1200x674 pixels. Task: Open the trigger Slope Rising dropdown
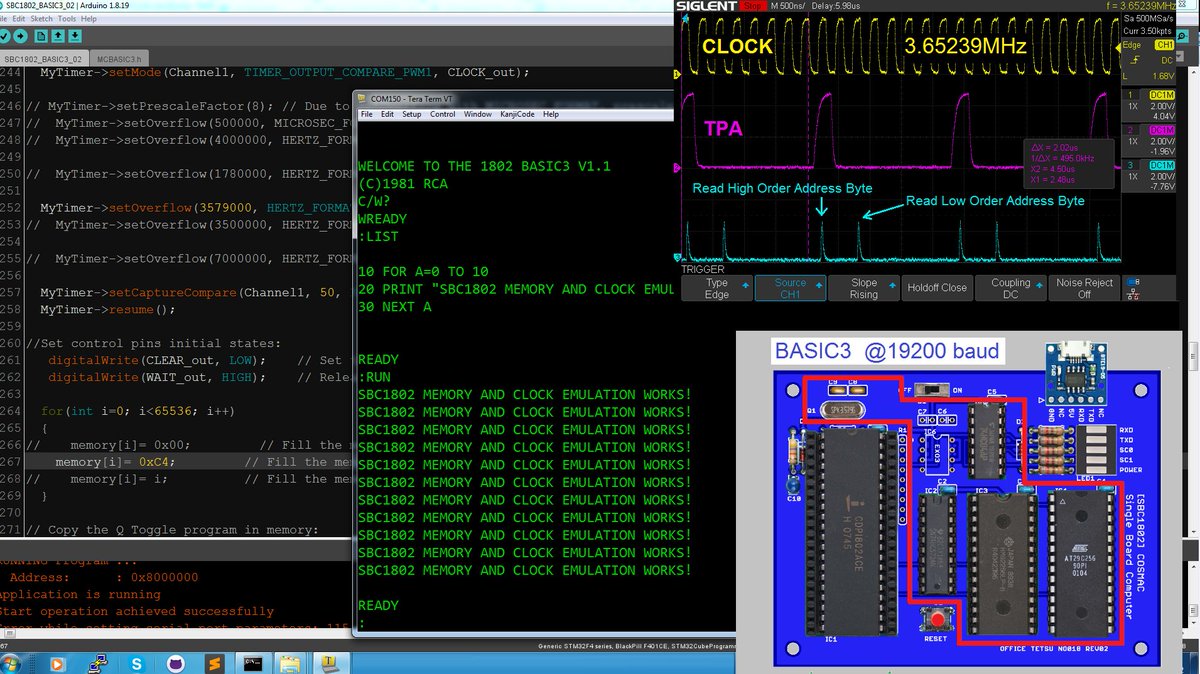pos(864,288)
